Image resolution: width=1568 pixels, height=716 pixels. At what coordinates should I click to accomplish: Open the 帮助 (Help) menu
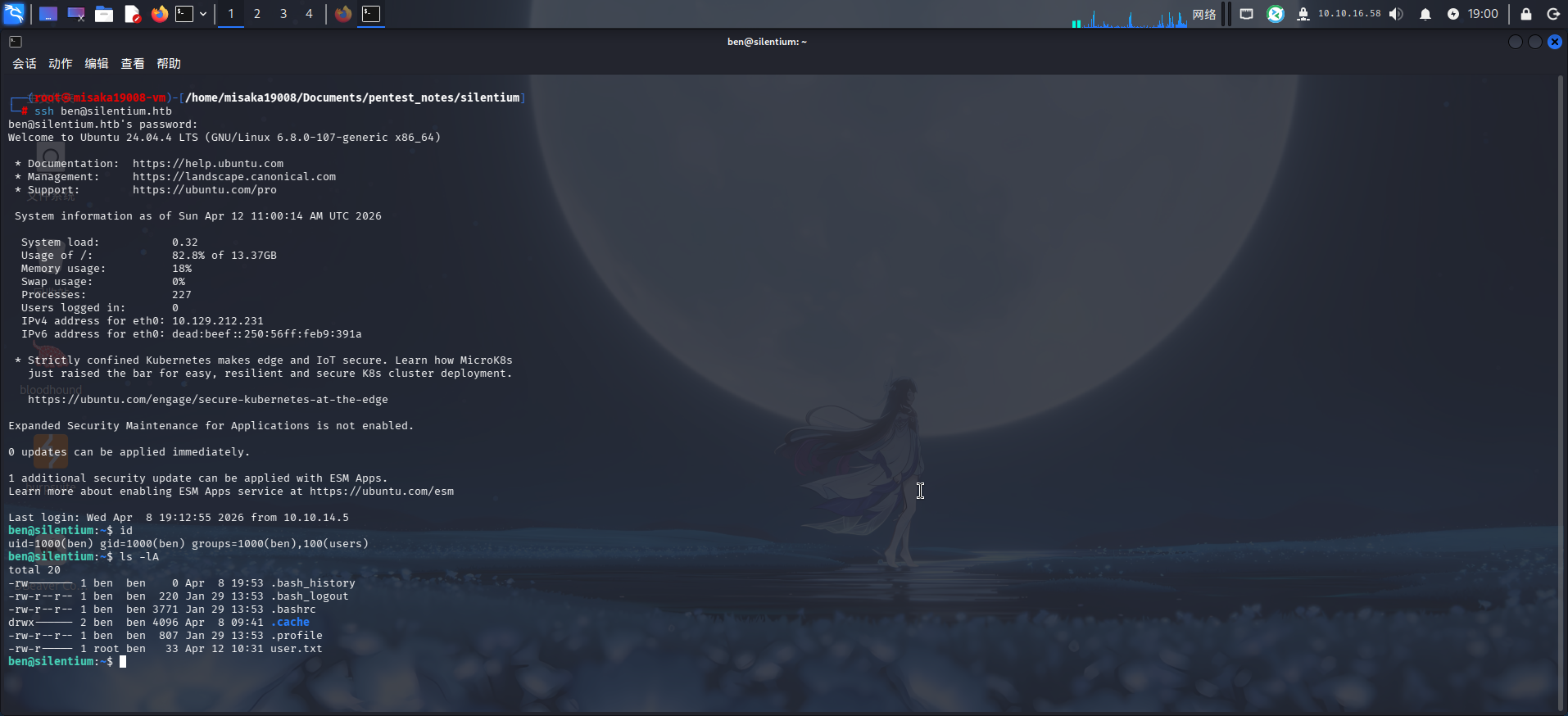(x=169, y=64)
